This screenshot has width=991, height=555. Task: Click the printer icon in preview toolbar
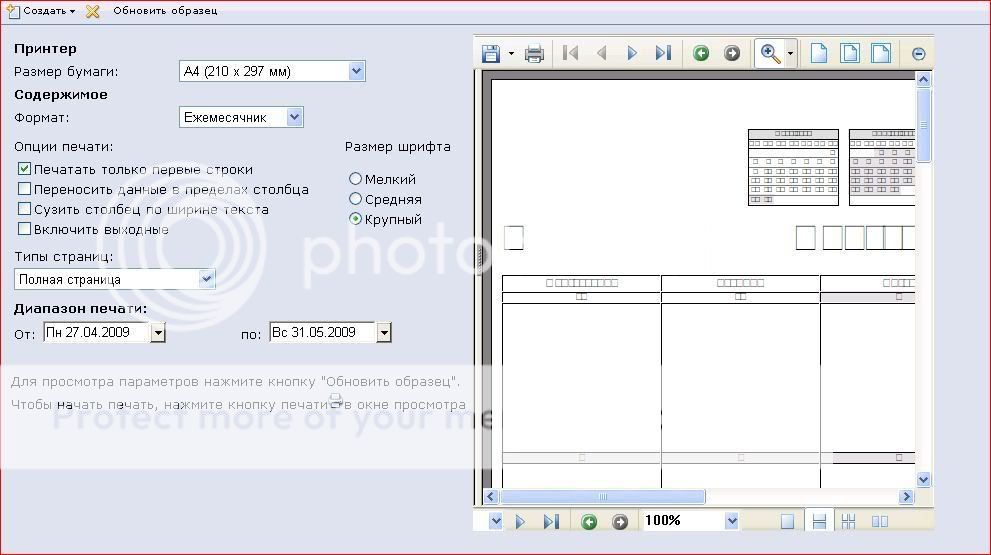[534, 54]
